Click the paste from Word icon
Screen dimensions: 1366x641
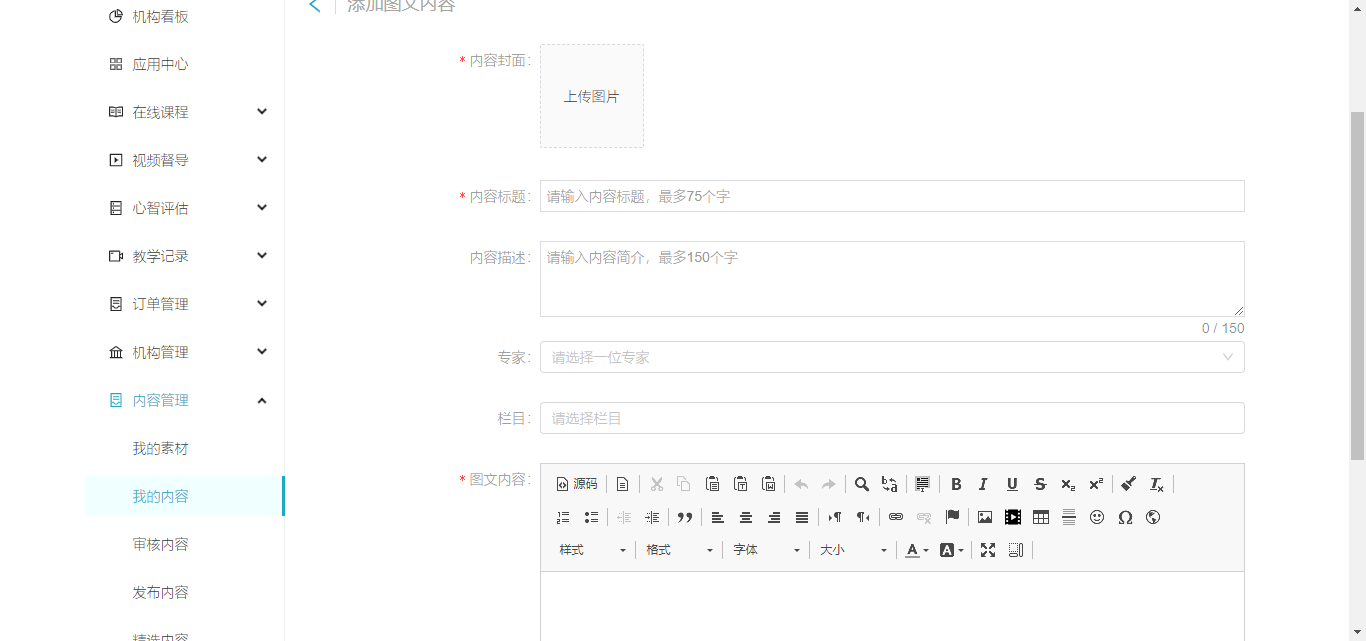coord(769,484)
